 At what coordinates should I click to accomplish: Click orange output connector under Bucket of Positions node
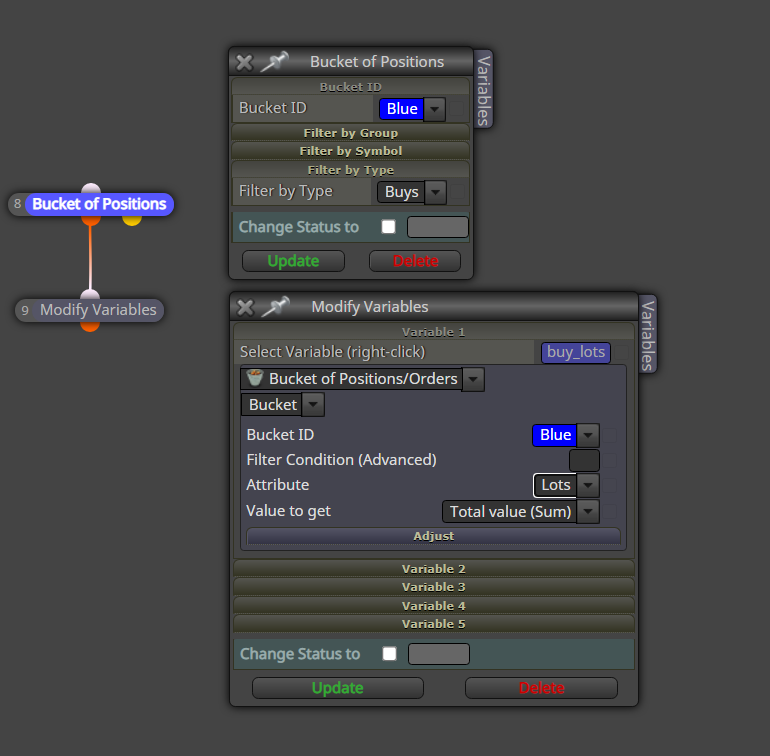pyautogui.click(x=91, y=220)
